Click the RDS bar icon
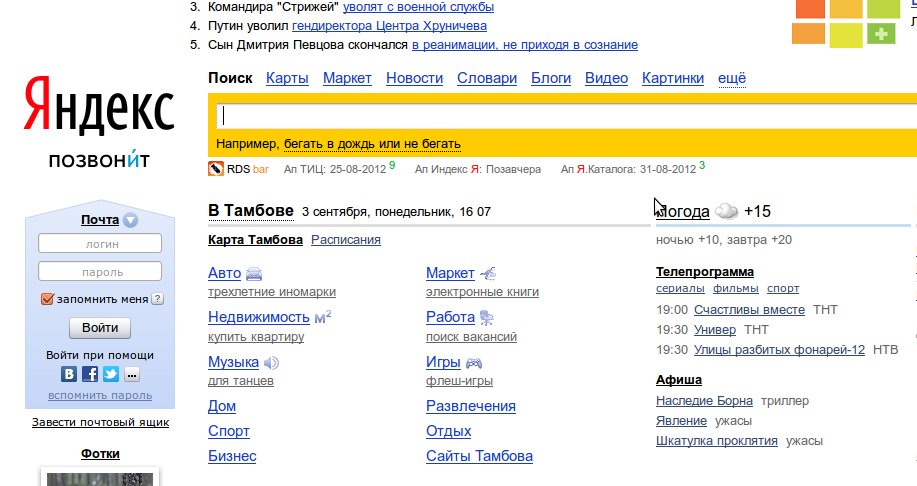917x486 pixels. pyautogui.click(x=215, y=169)
